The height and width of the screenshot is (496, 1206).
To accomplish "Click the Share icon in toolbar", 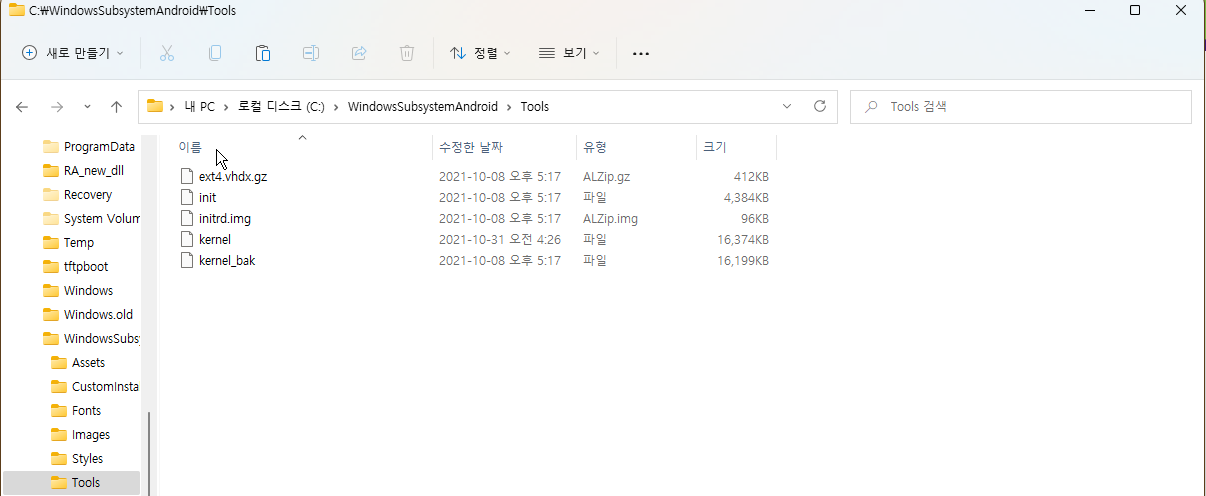I will click(359, 53).
